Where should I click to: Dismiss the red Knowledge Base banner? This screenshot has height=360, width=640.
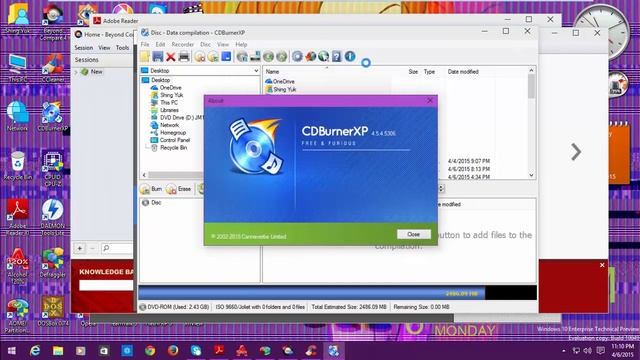point(602,265)
